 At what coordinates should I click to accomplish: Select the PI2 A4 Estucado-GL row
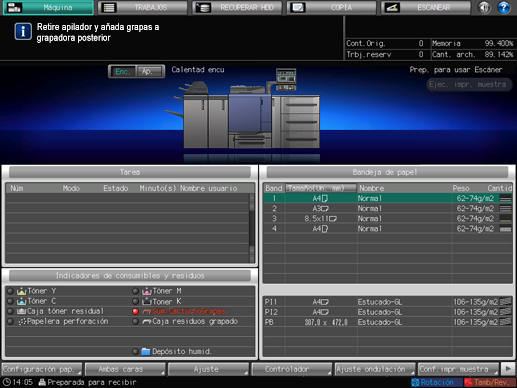[388, 312]
